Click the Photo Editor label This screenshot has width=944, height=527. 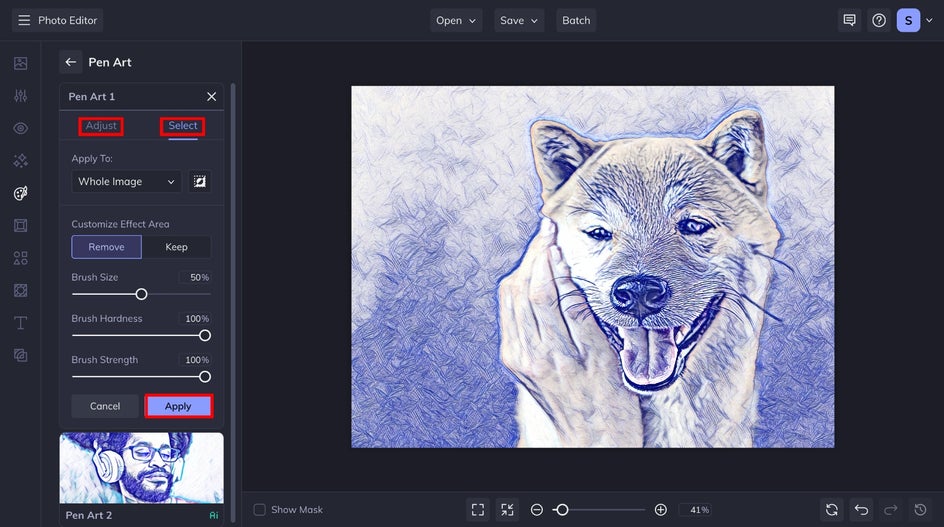(x=67, y=20)
